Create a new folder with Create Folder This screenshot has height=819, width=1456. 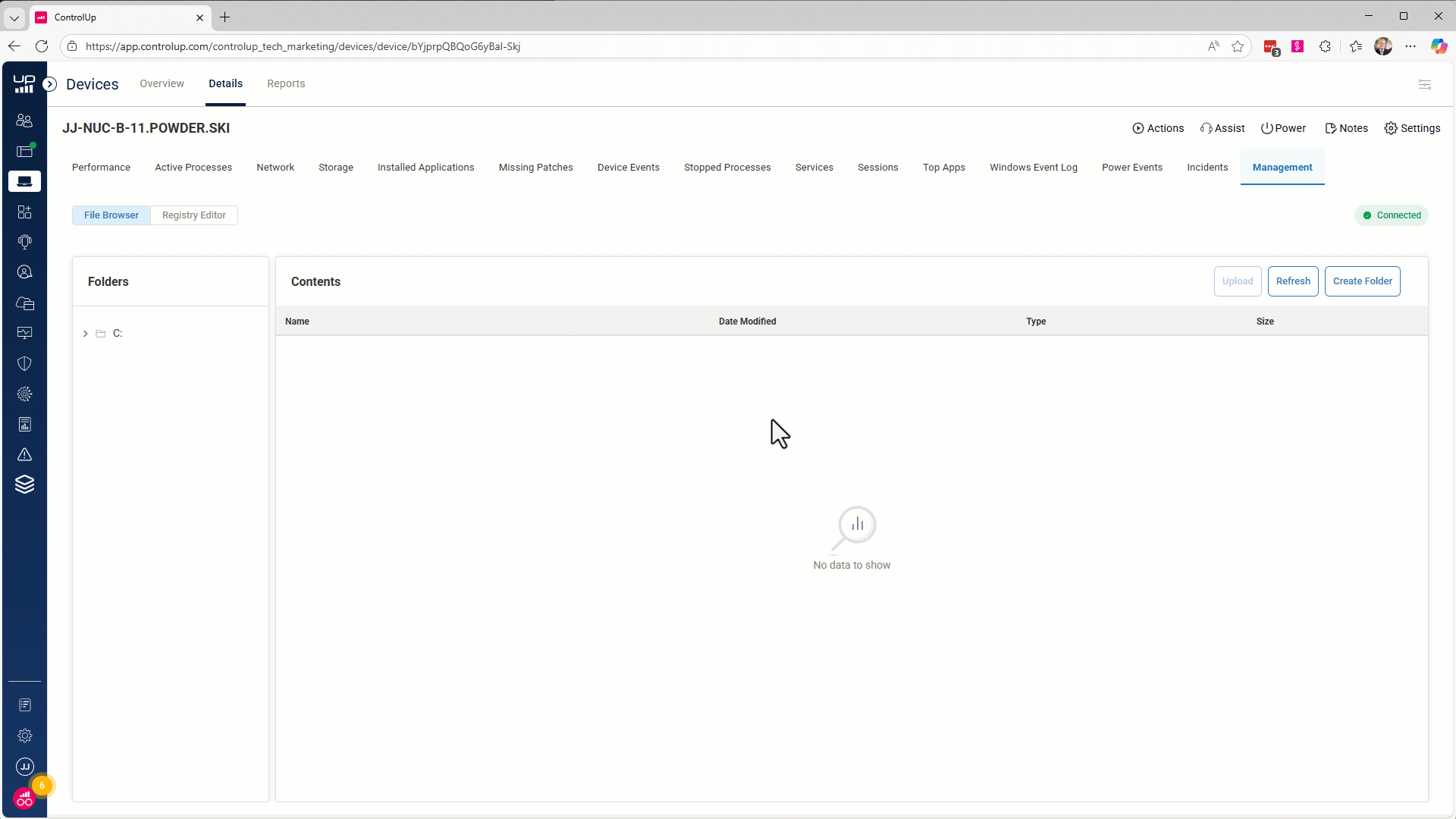[1362, 281]
